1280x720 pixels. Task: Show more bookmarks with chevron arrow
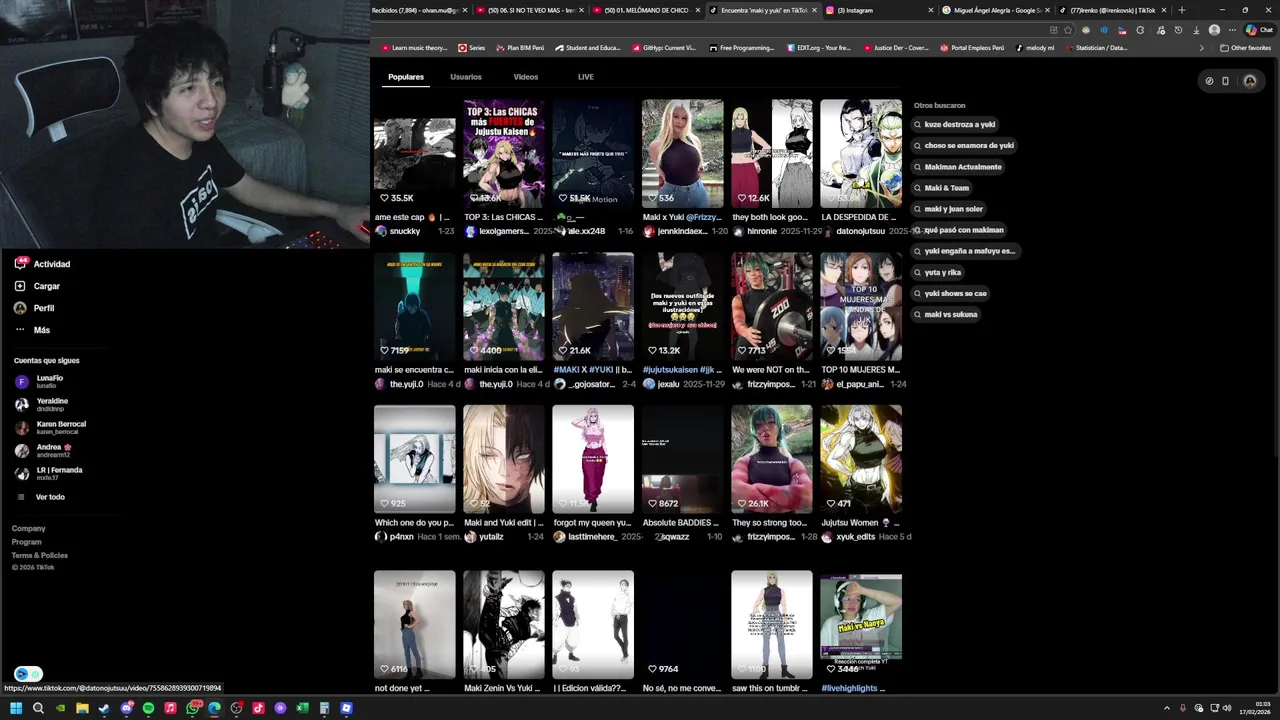1202,48
